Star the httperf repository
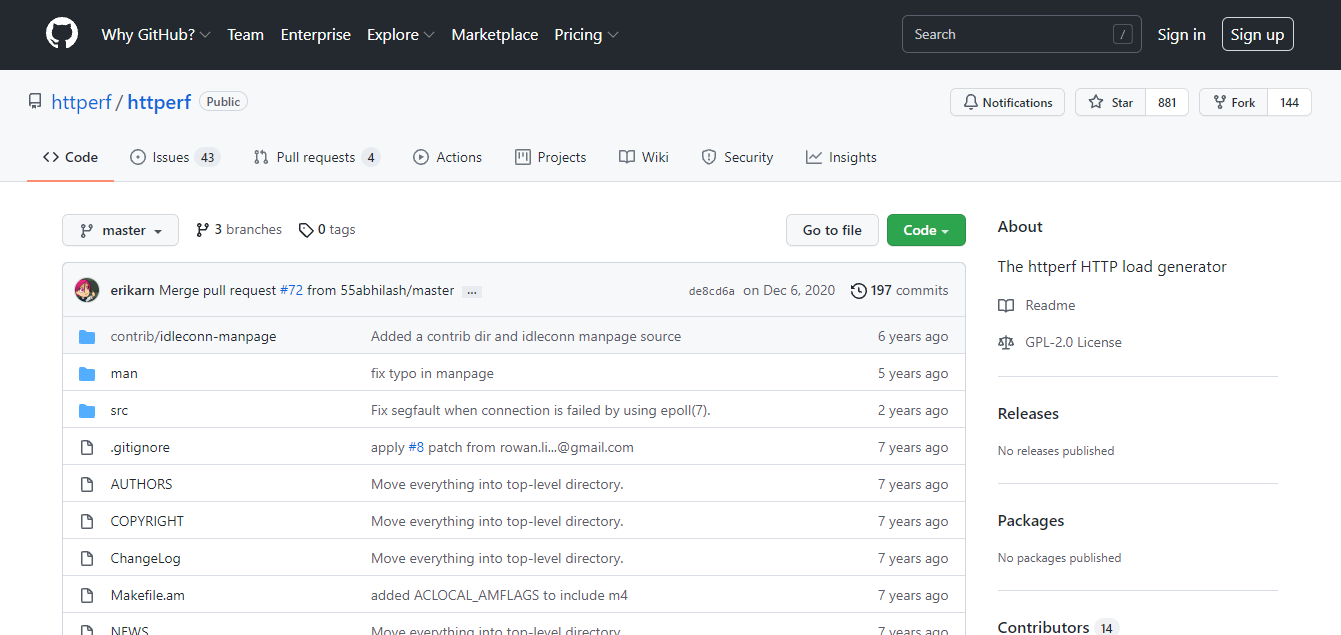This screenshot has width=1341, height=635. [x=1111, y=102]
